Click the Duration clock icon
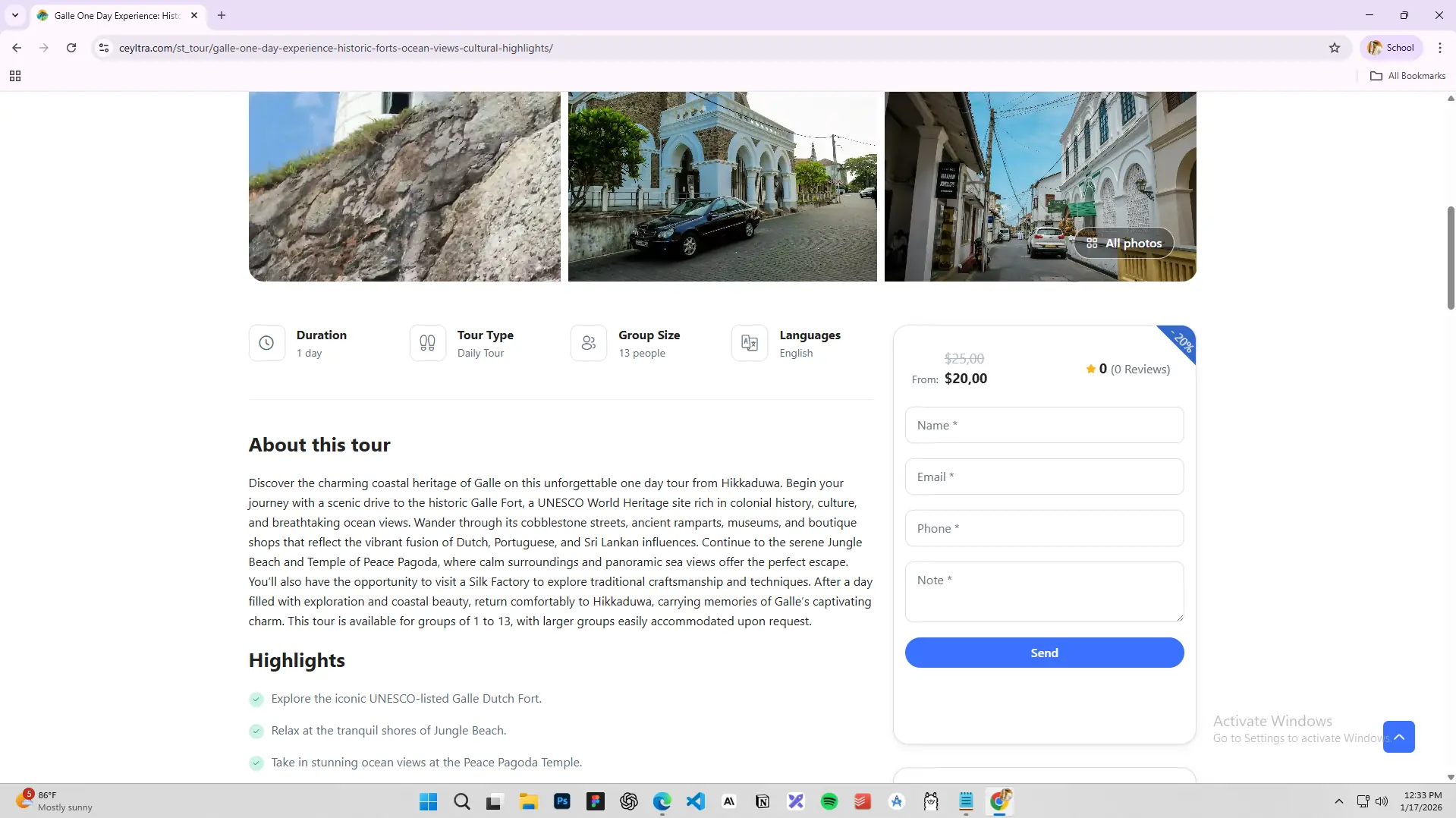 [266, 343]
